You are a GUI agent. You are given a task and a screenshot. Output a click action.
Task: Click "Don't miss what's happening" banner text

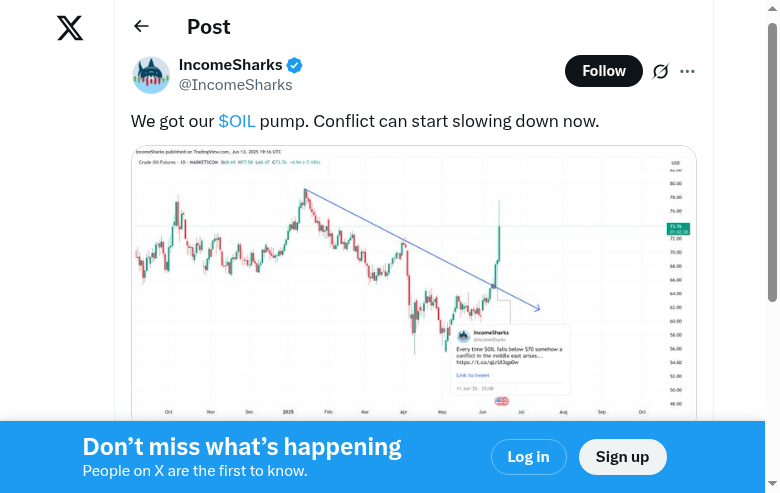(x=241, y=447)
